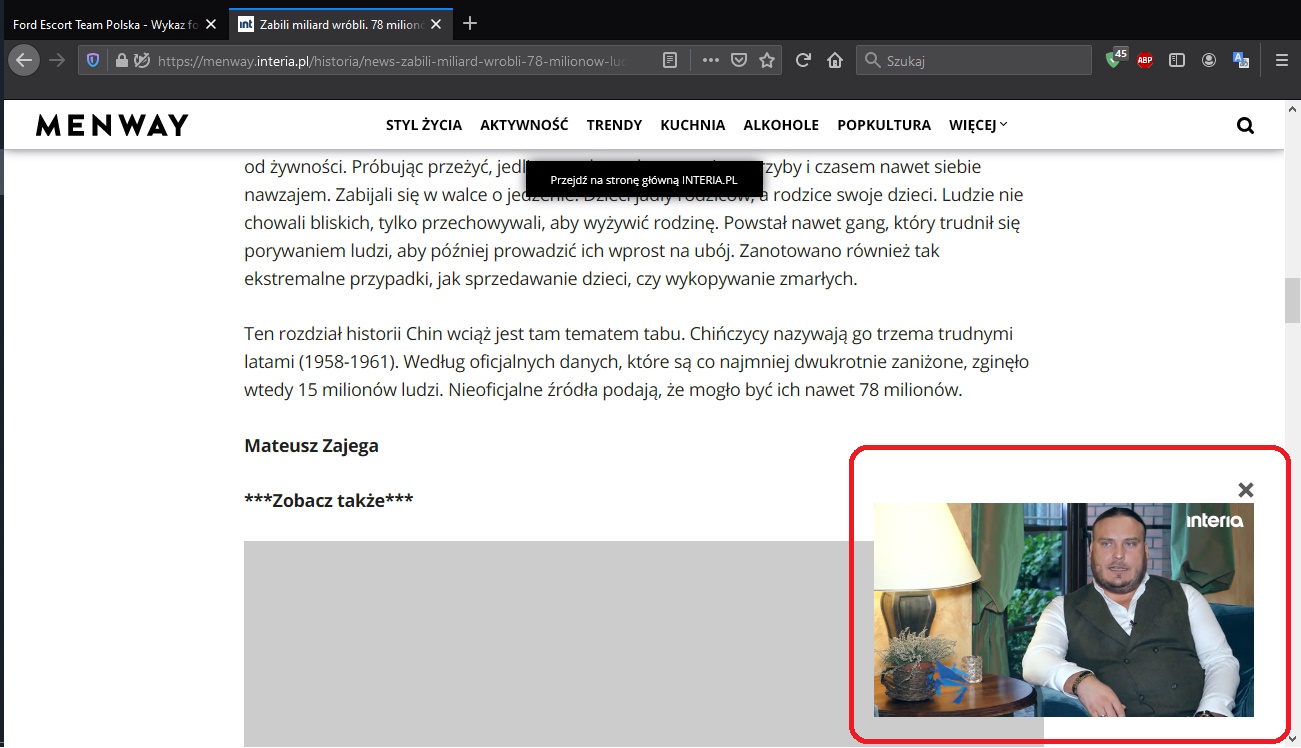The width and height of the screenshot is (1301, 748).
Task: Close the floating Interia video player
Action: 1245,490
